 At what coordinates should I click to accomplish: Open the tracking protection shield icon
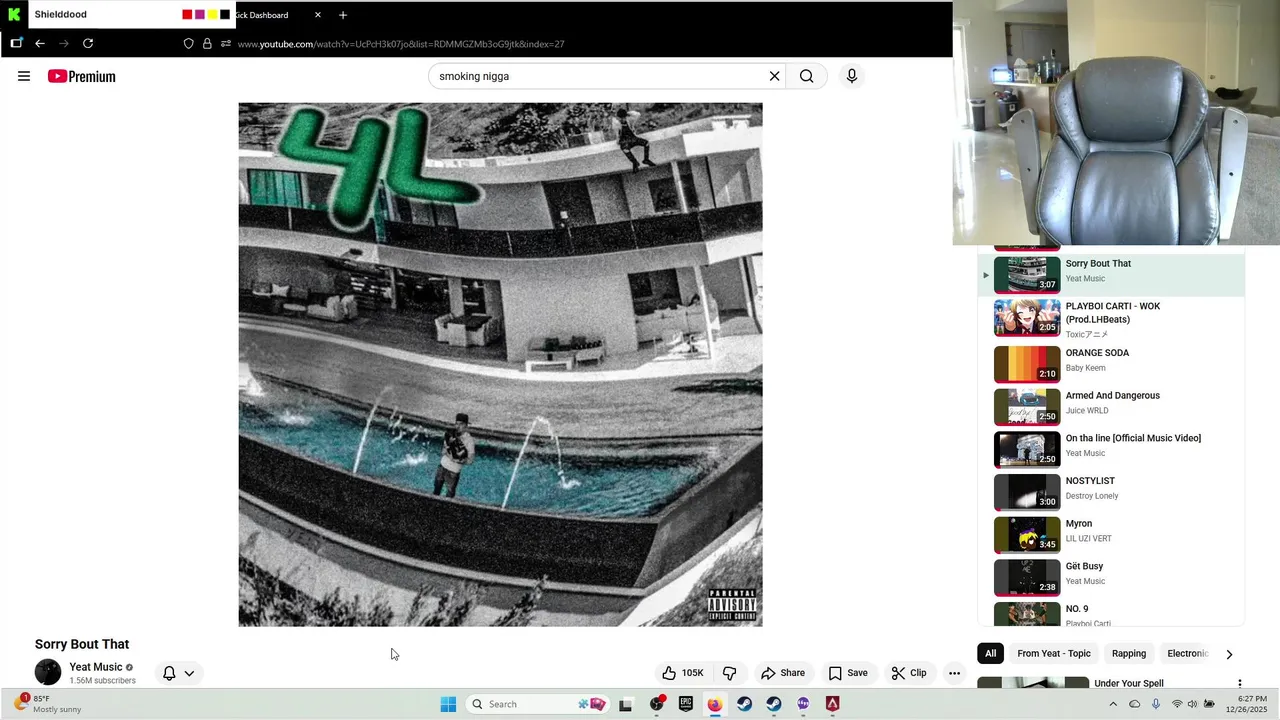(x=188, y=43)
